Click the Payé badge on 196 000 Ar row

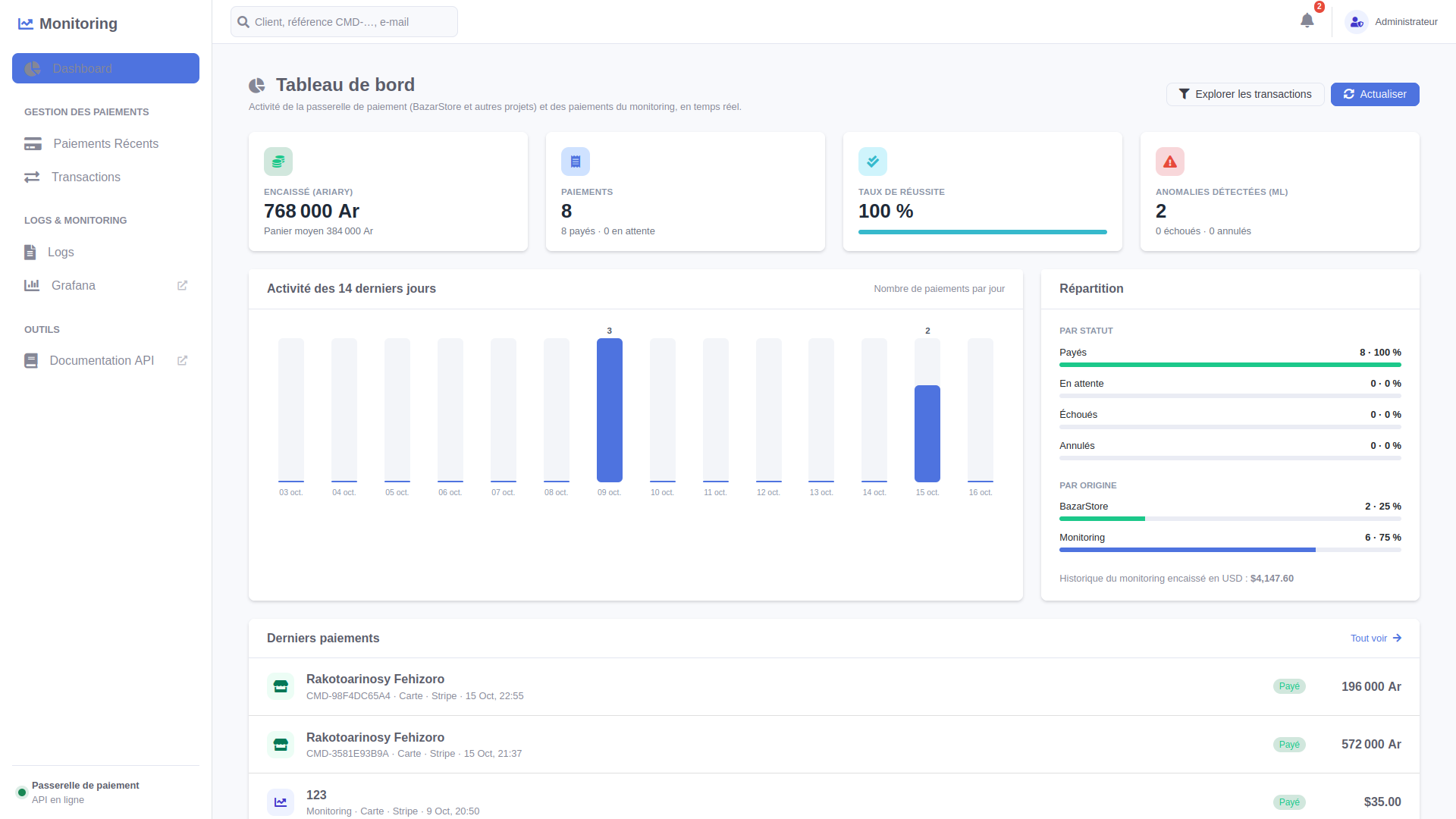[1289, 686]
